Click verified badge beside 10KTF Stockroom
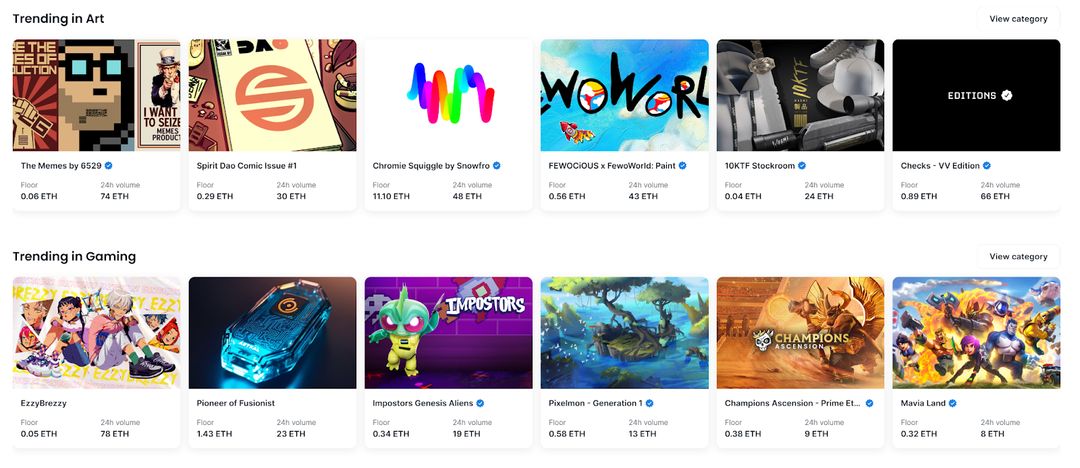Image resolution: width=1080 pixels, height=468 pixels. click(x=802, y=165)
